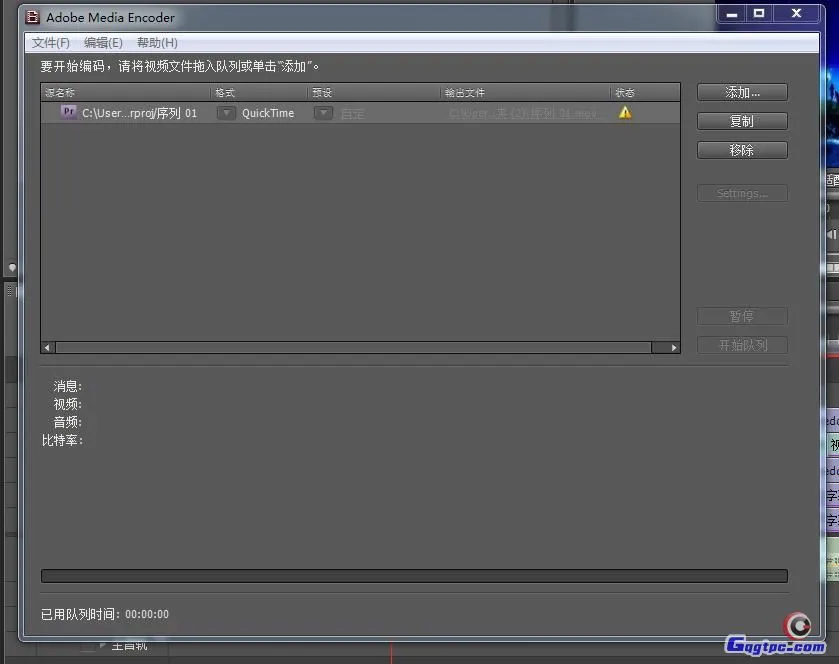This screenshot has width=839, height=664.
Task: Open the format dropdown beside QuickTime
Action: pyautogui.click(x=227, y=113)
